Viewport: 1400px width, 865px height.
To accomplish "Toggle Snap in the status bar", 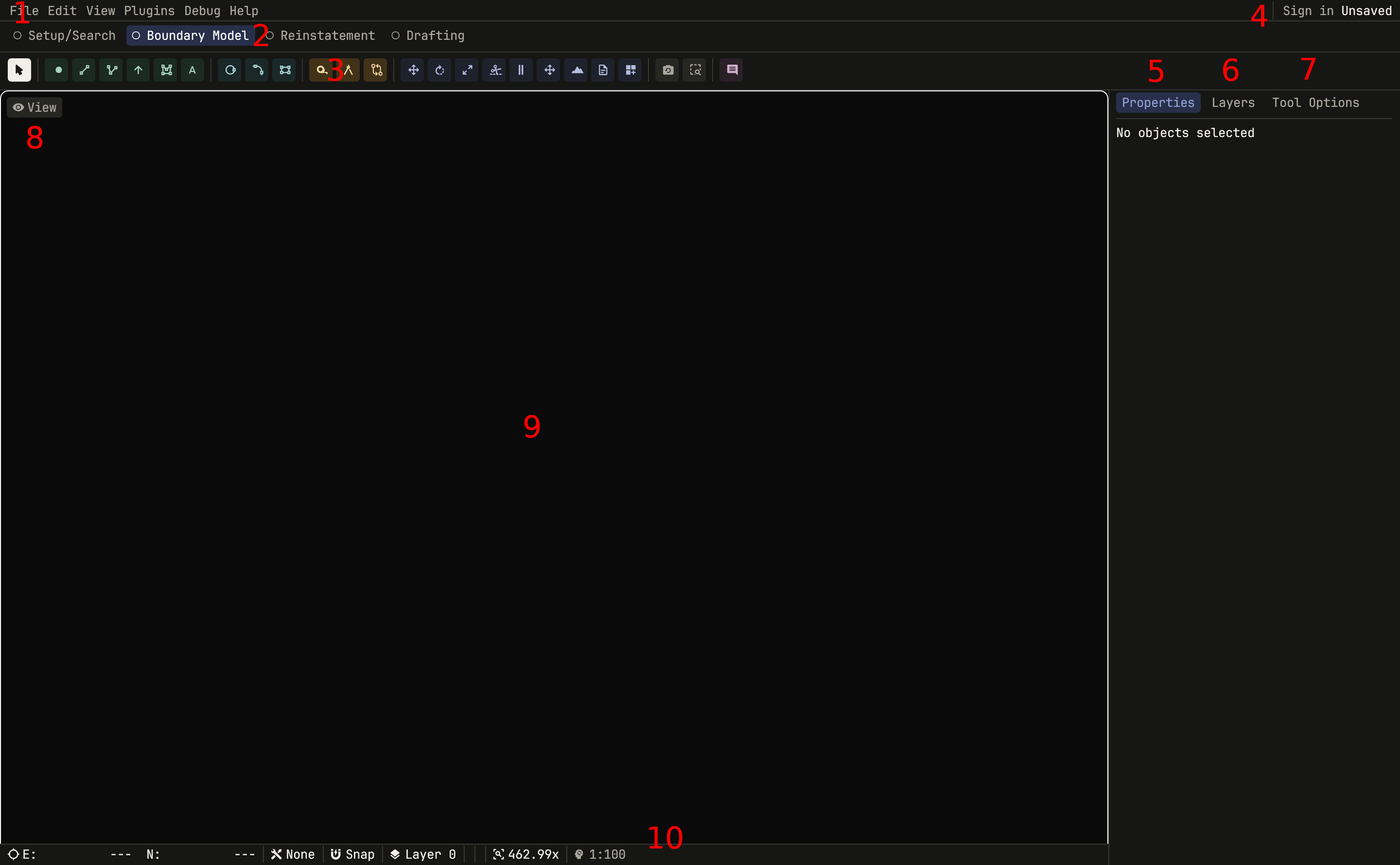I will pyautogui.click(x=352, y=854).
